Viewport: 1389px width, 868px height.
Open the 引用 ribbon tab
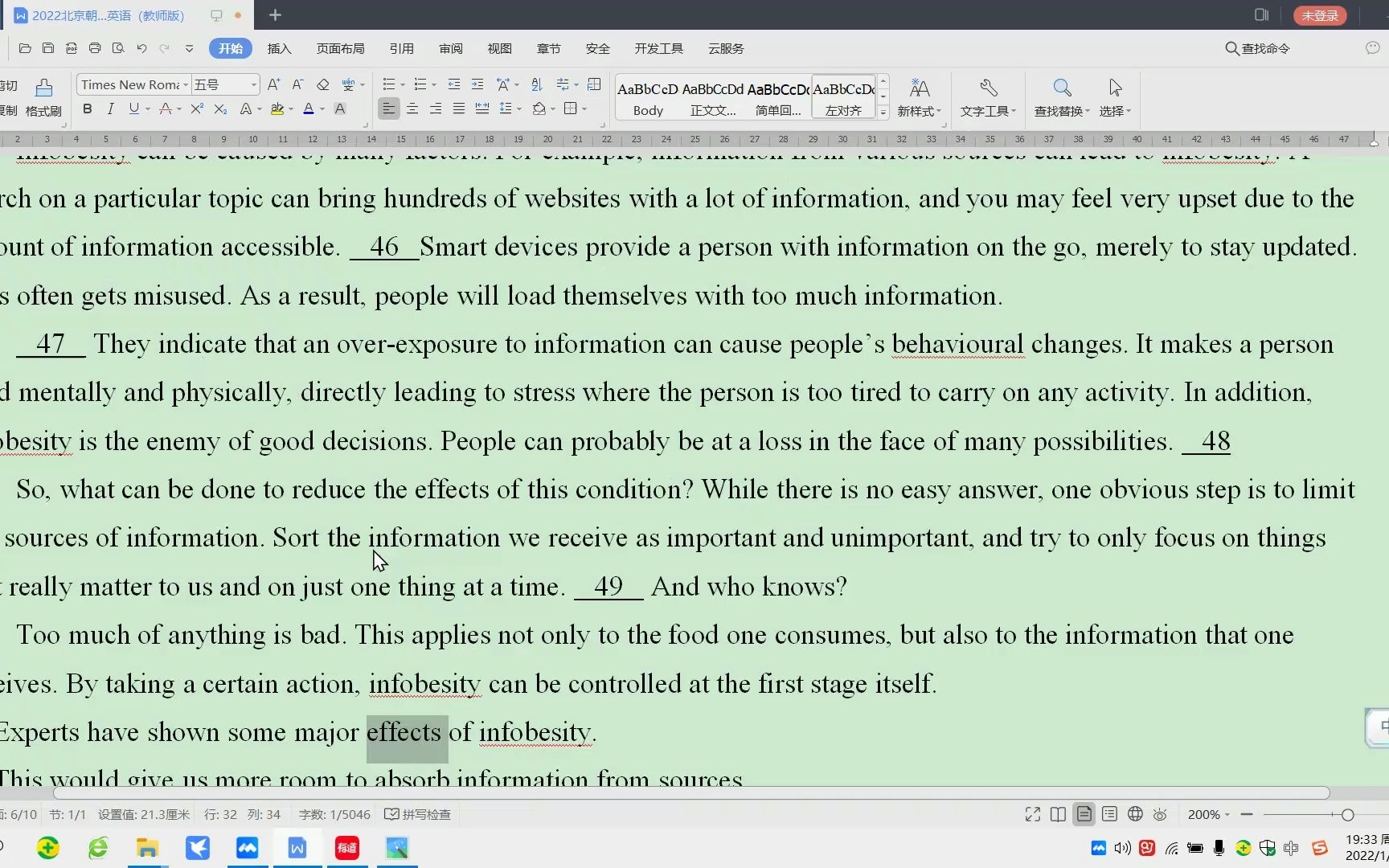click(x=402, y=48)
